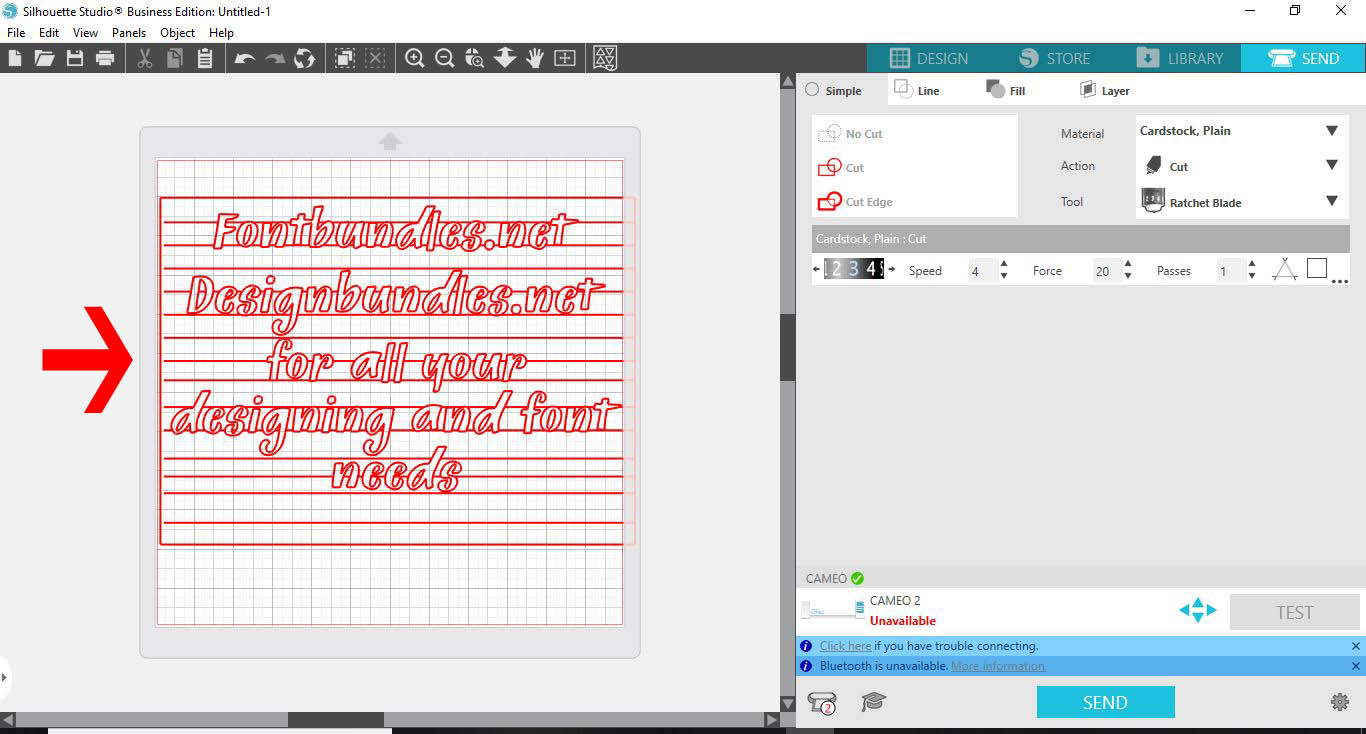Redo the action with the forward arrow
The image size is (1366, 734).
275,58
